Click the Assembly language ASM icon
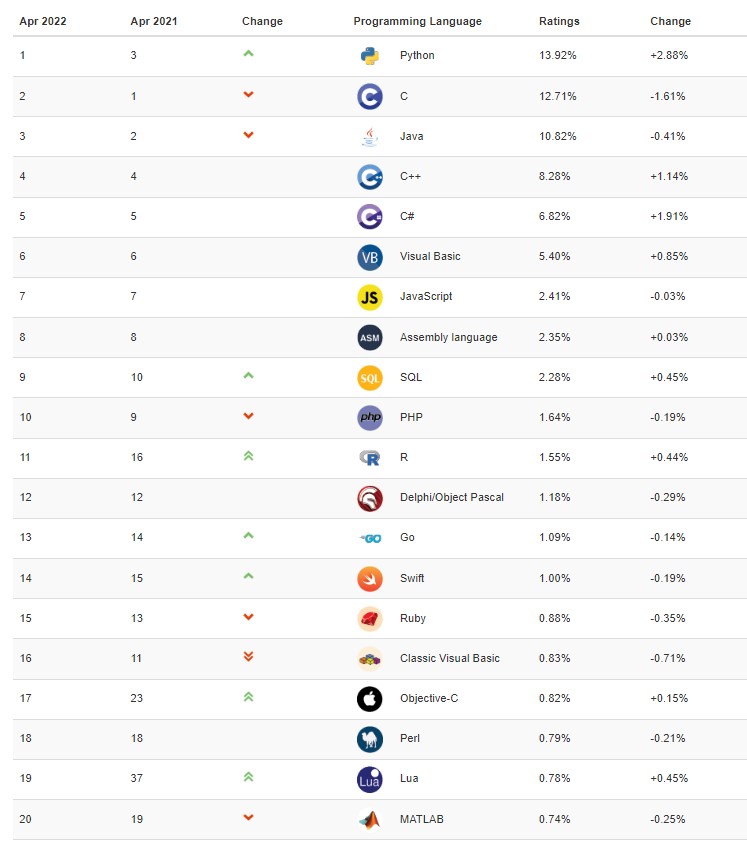The height and width of the screenshot is (844, 747). (x=370, y=337)
